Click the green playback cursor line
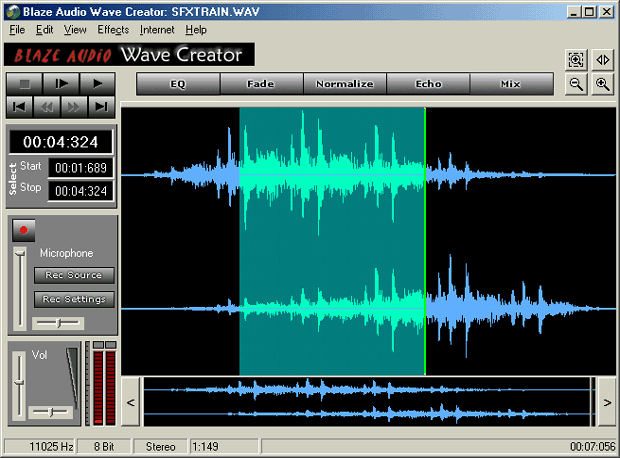The height and width of the screenshot is (458, 620). click(425, 241)
